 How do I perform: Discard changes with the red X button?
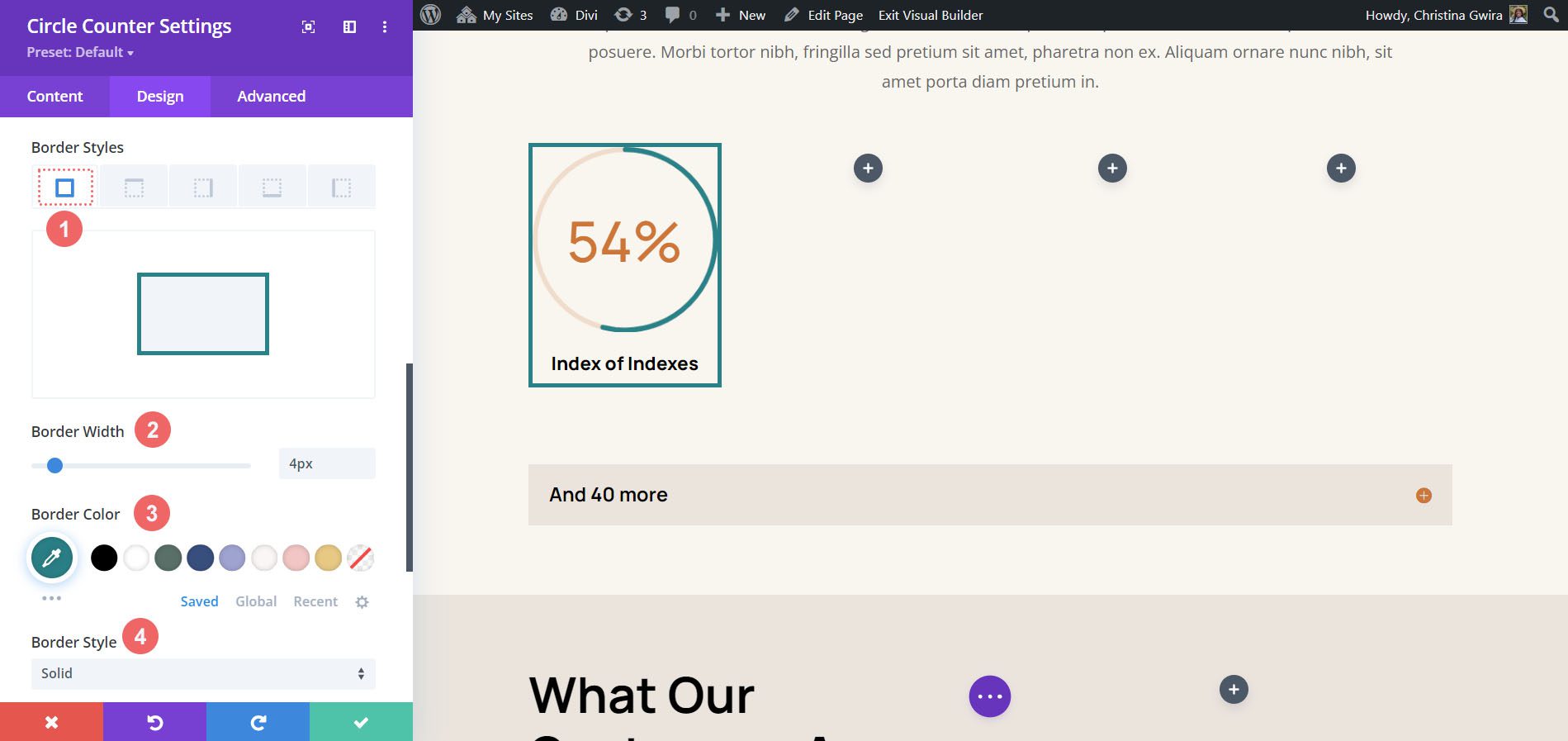pyautogui.click(x=51, y=722)
